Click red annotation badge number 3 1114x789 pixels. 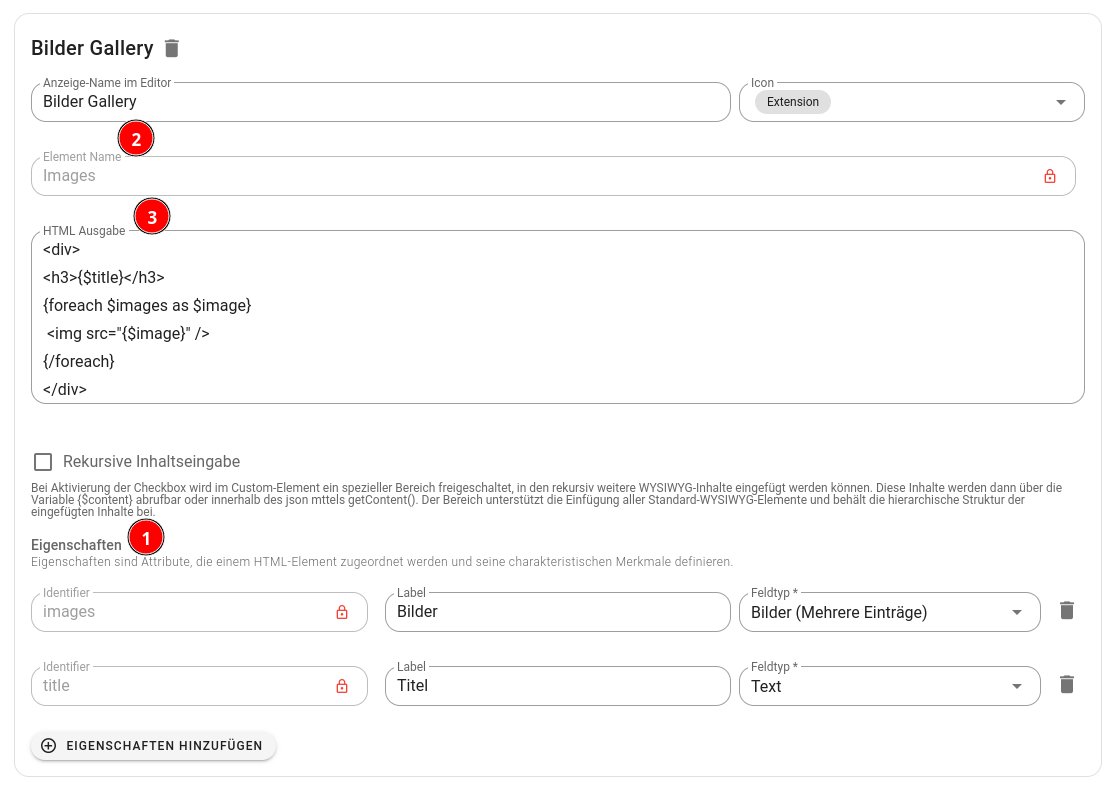152,216
